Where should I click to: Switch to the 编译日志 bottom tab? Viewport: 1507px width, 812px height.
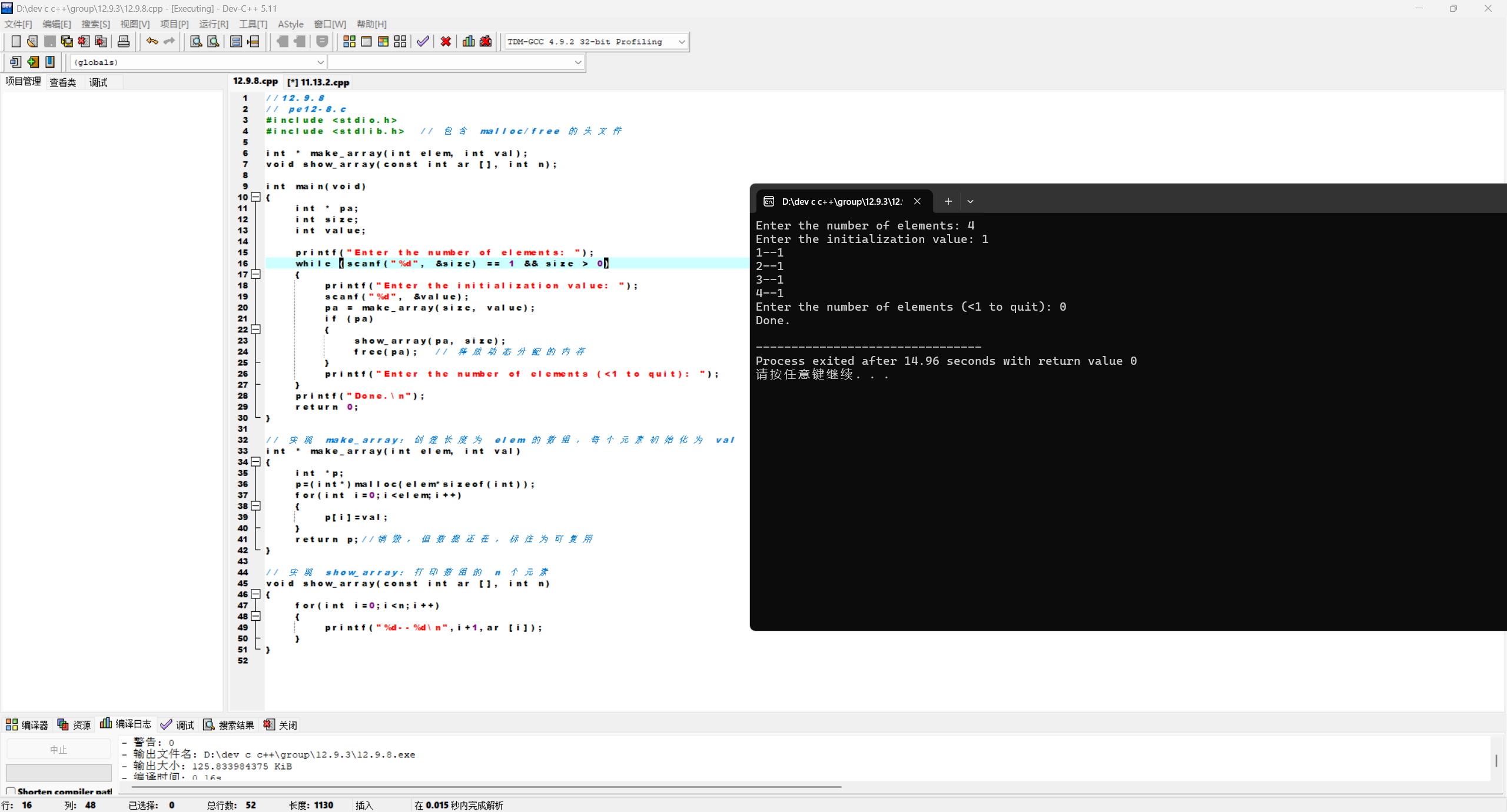pyautogui.click(x=126, y=724)
